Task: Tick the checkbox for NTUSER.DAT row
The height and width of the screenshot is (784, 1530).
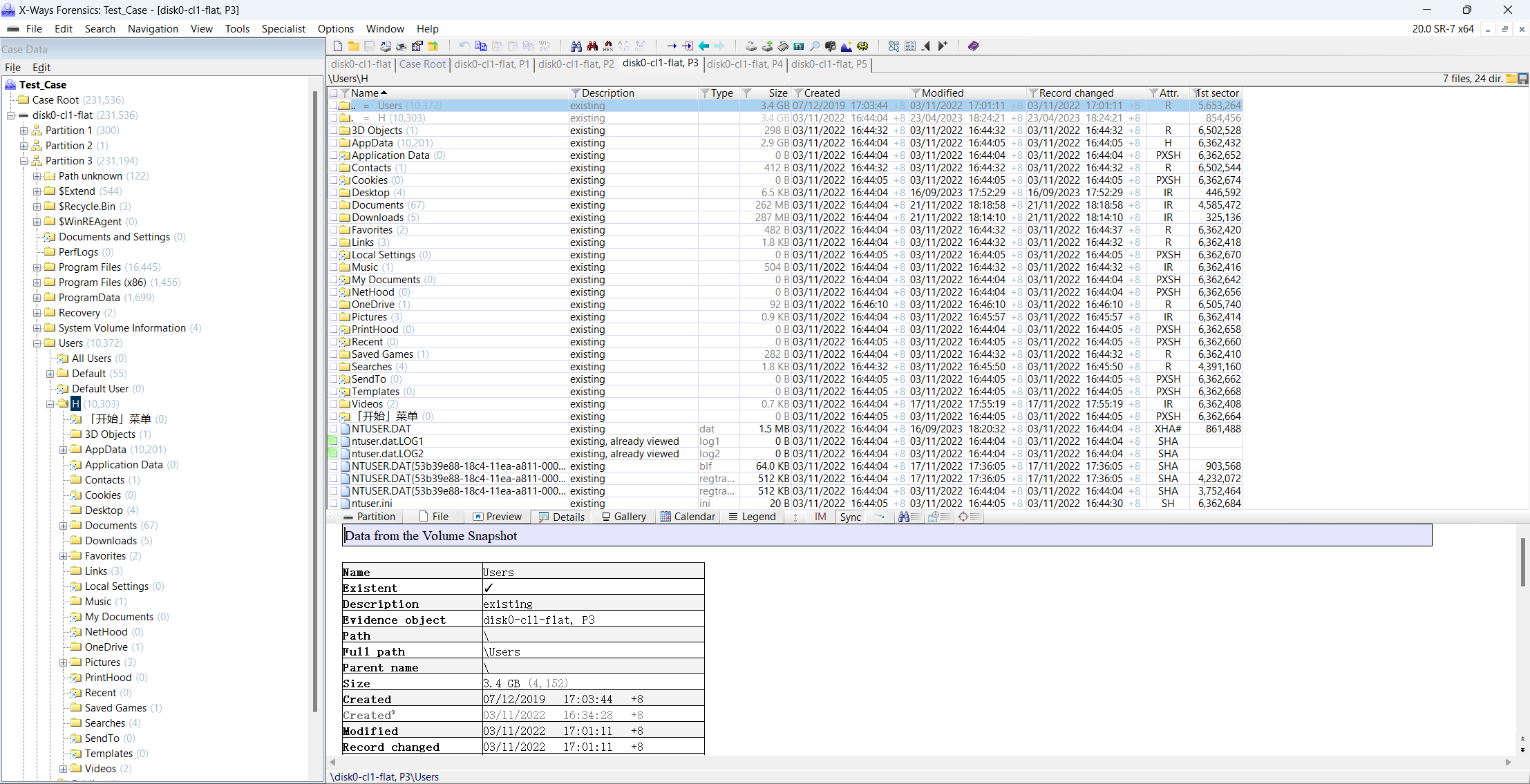Action: click(334, 429)
